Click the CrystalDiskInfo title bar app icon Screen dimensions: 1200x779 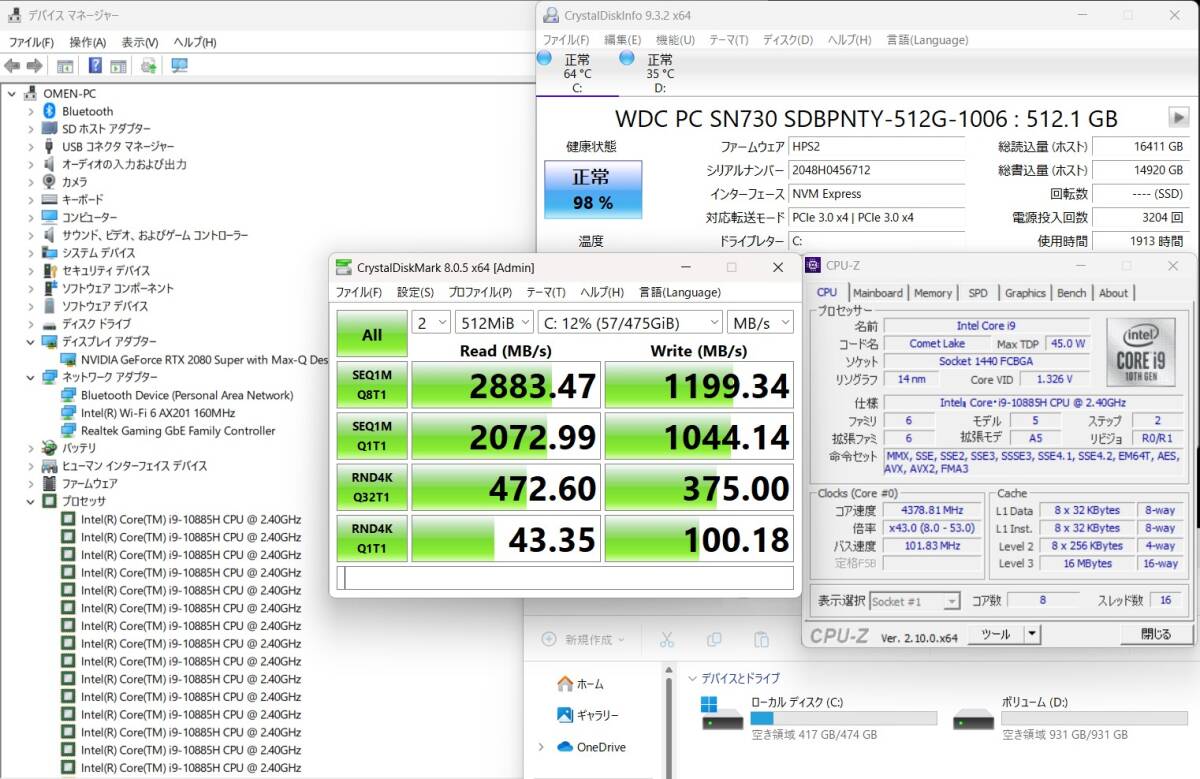(551, 15)
